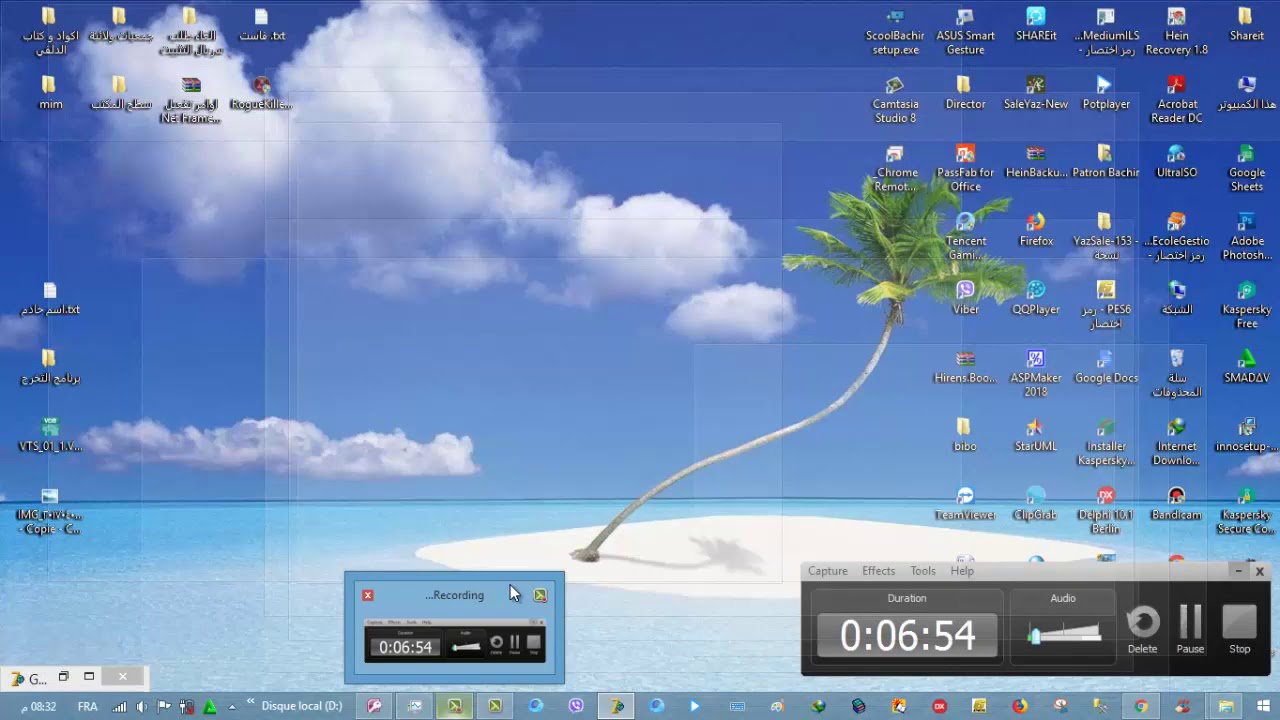Open the Google Sheets shortcut
This screenshot has height=720, width=1280.
pyautogui.click(x=1246, y=167)
